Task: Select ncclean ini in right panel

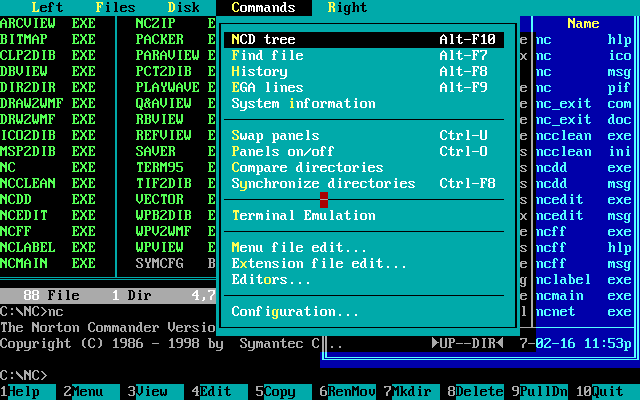Action: pyautogui.click(x=583, y=152)
